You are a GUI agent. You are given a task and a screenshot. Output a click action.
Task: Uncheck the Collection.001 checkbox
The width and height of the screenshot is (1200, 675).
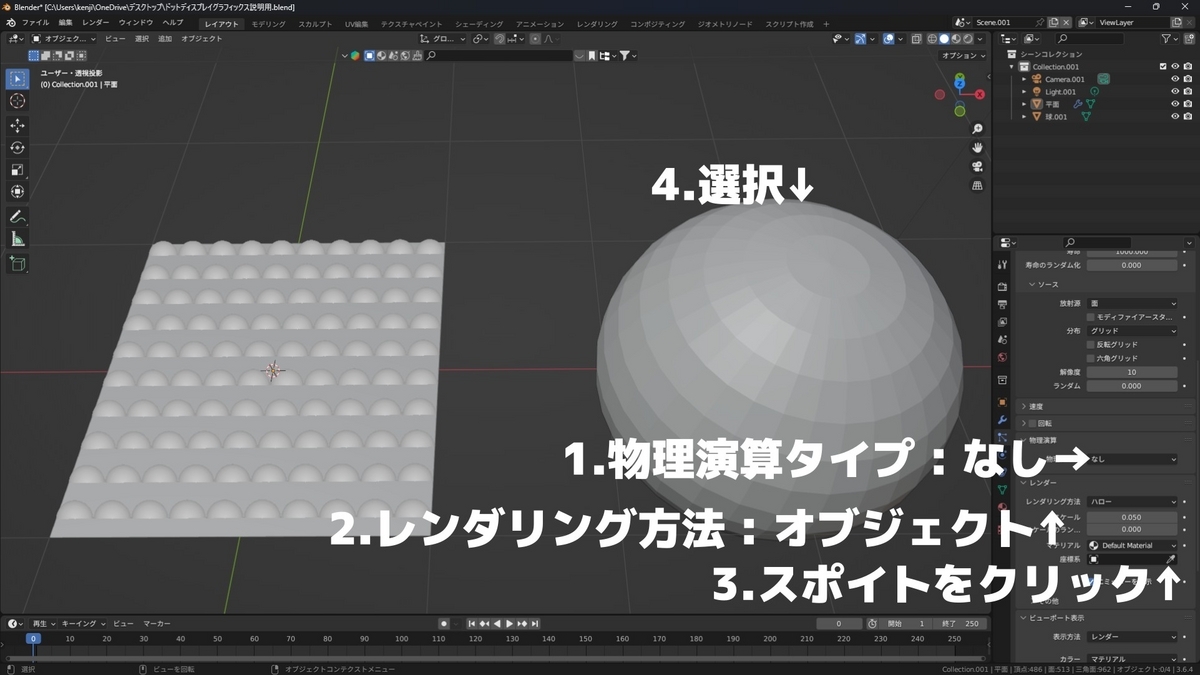pos(1163,66)
